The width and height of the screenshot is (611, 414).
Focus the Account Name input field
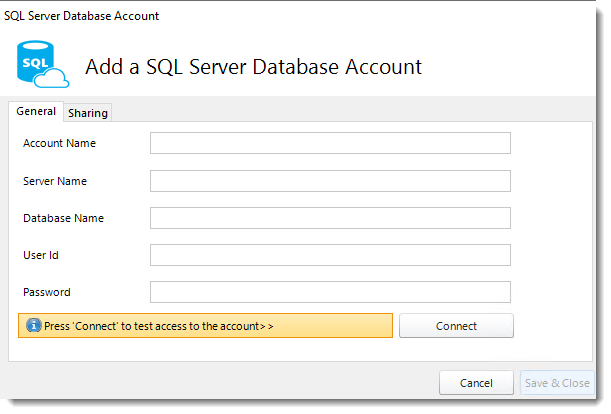pyautogui.click(x=330, y=143)
